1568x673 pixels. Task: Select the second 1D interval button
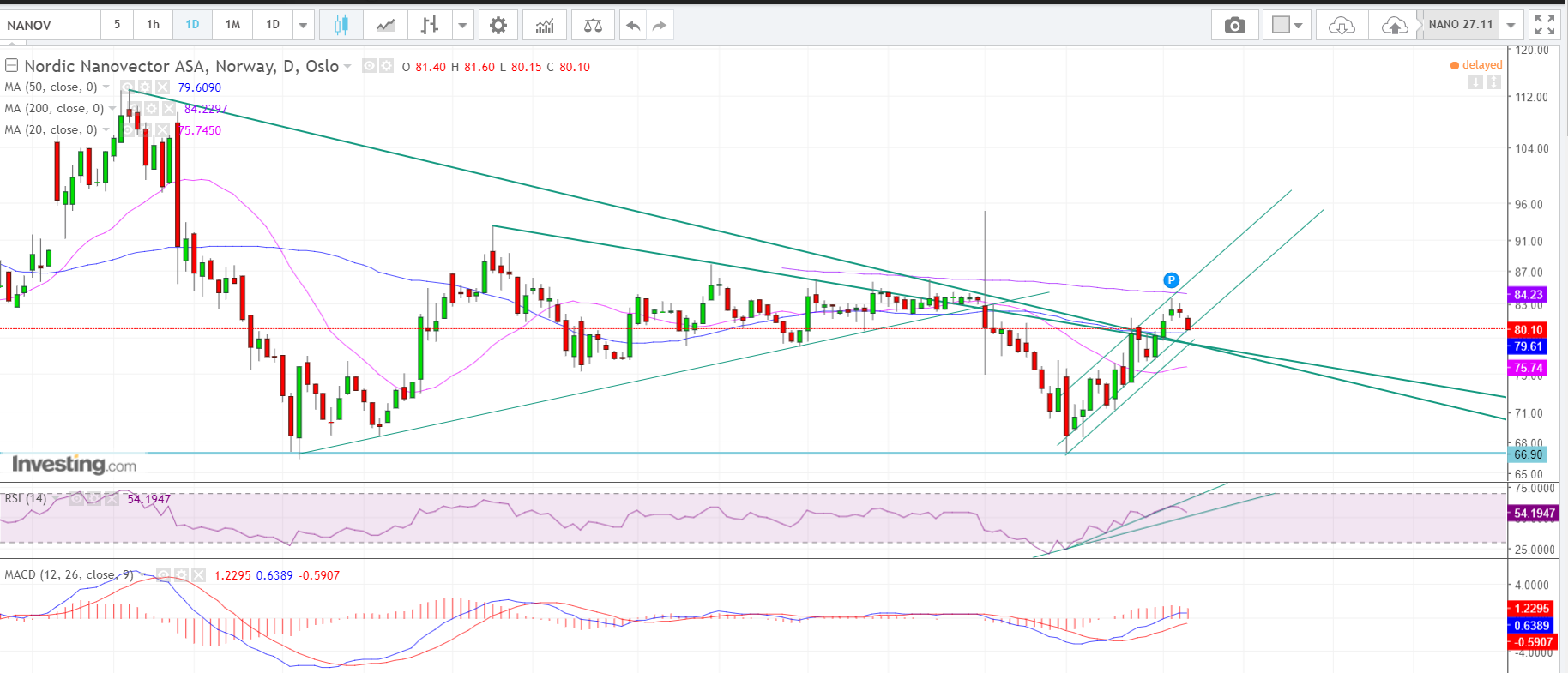coord(273,25)
